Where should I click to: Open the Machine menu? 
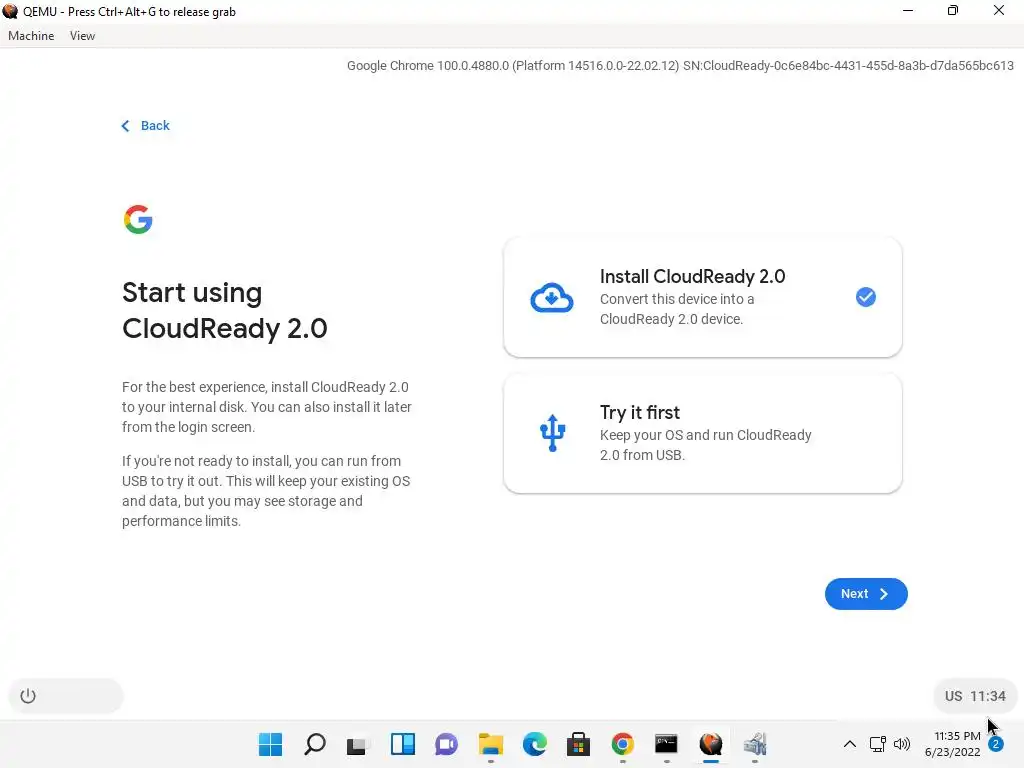31,36
